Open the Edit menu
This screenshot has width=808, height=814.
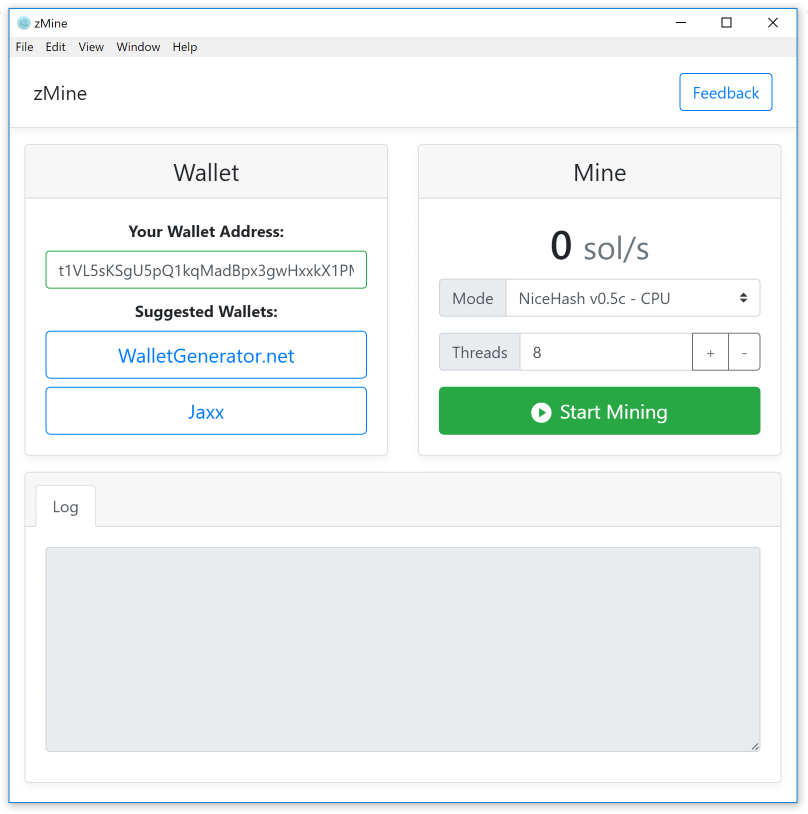tap(56, 47)
